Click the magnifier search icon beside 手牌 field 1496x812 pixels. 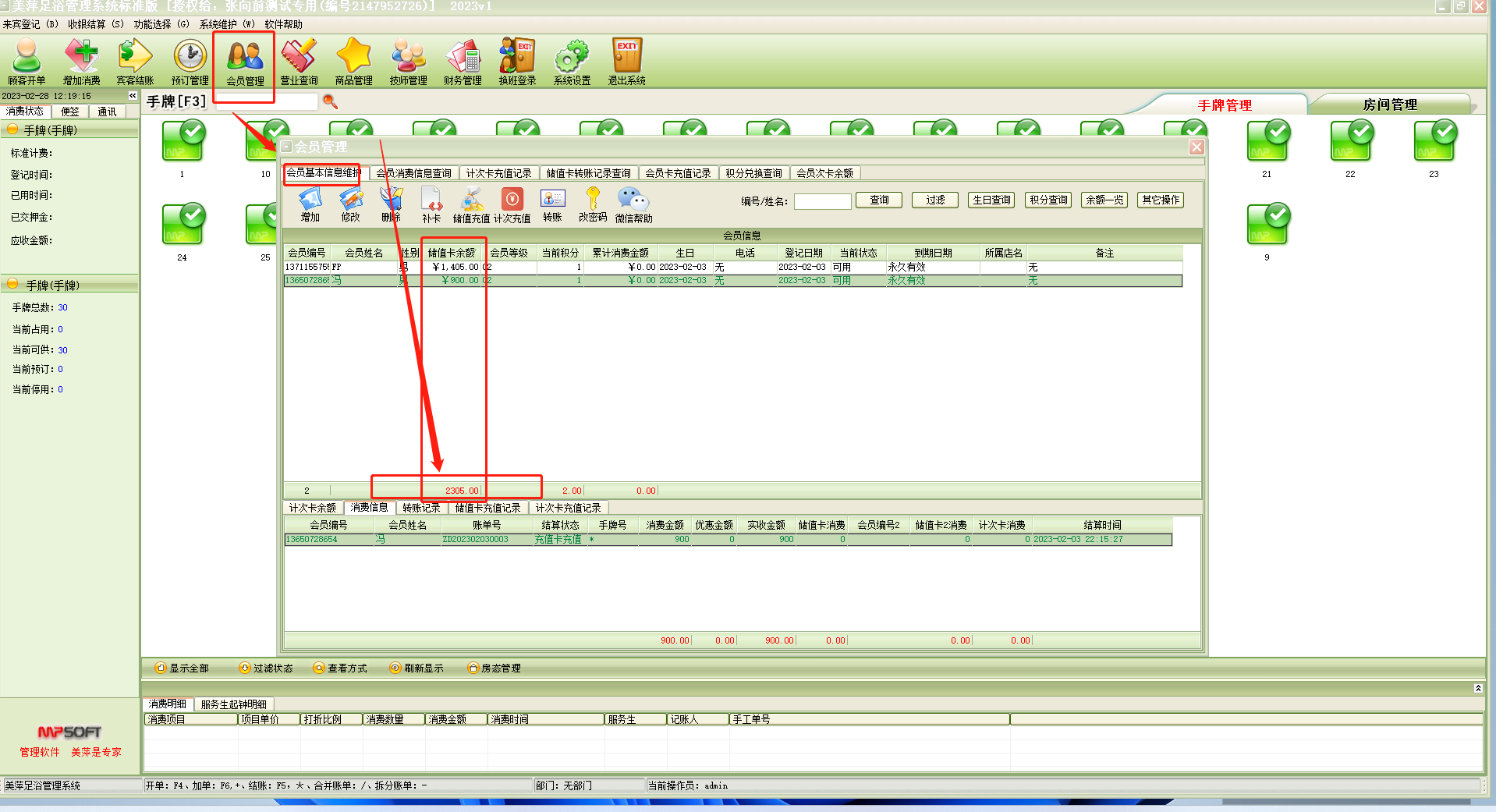pyautogui.click(x=330, y=101)
